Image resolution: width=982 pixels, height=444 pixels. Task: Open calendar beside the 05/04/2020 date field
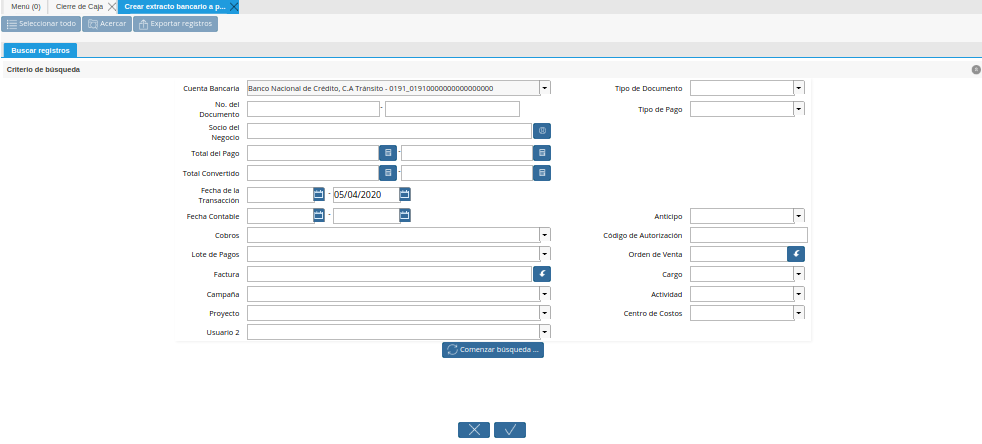[405, 195]
